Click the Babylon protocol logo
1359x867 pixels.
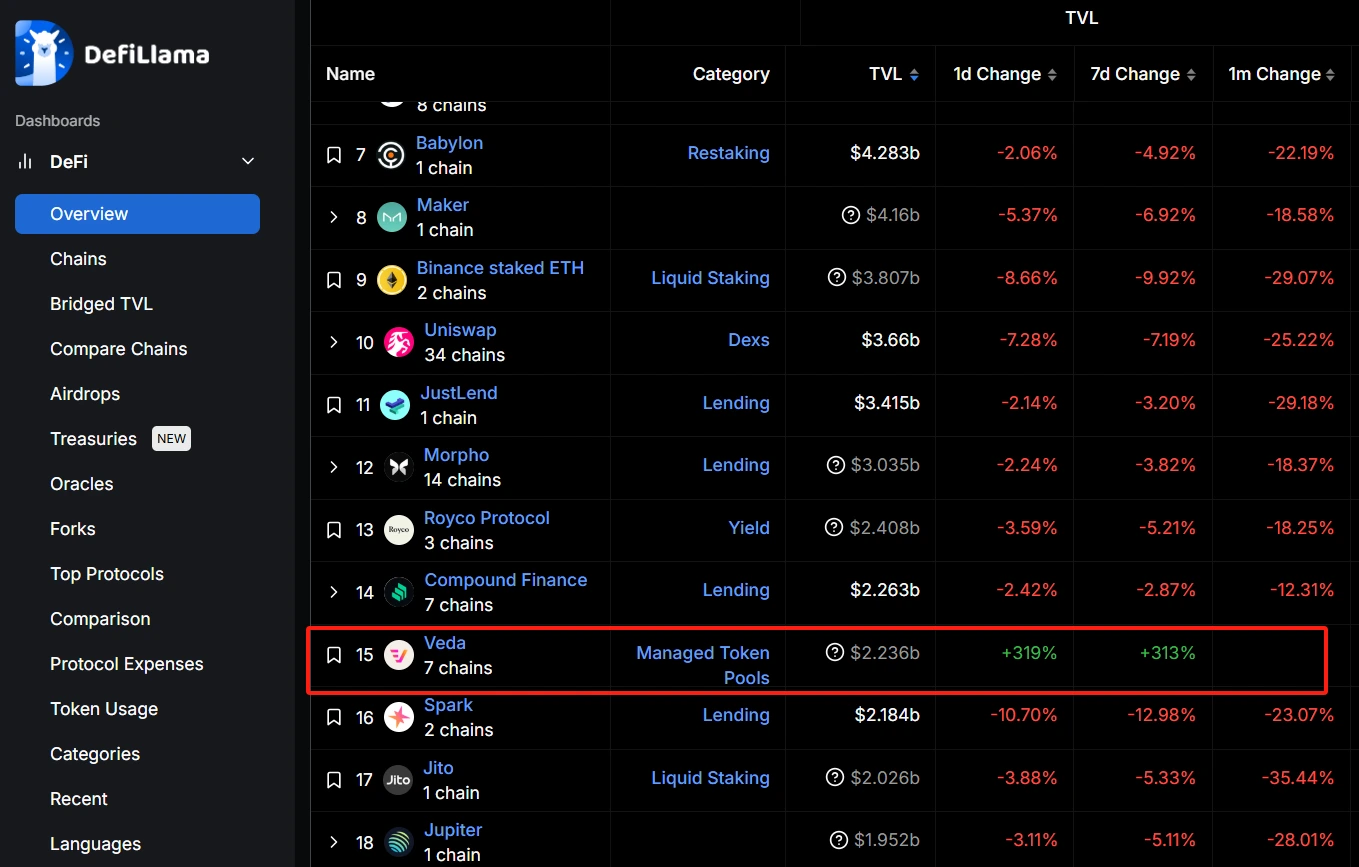(391, 155)
